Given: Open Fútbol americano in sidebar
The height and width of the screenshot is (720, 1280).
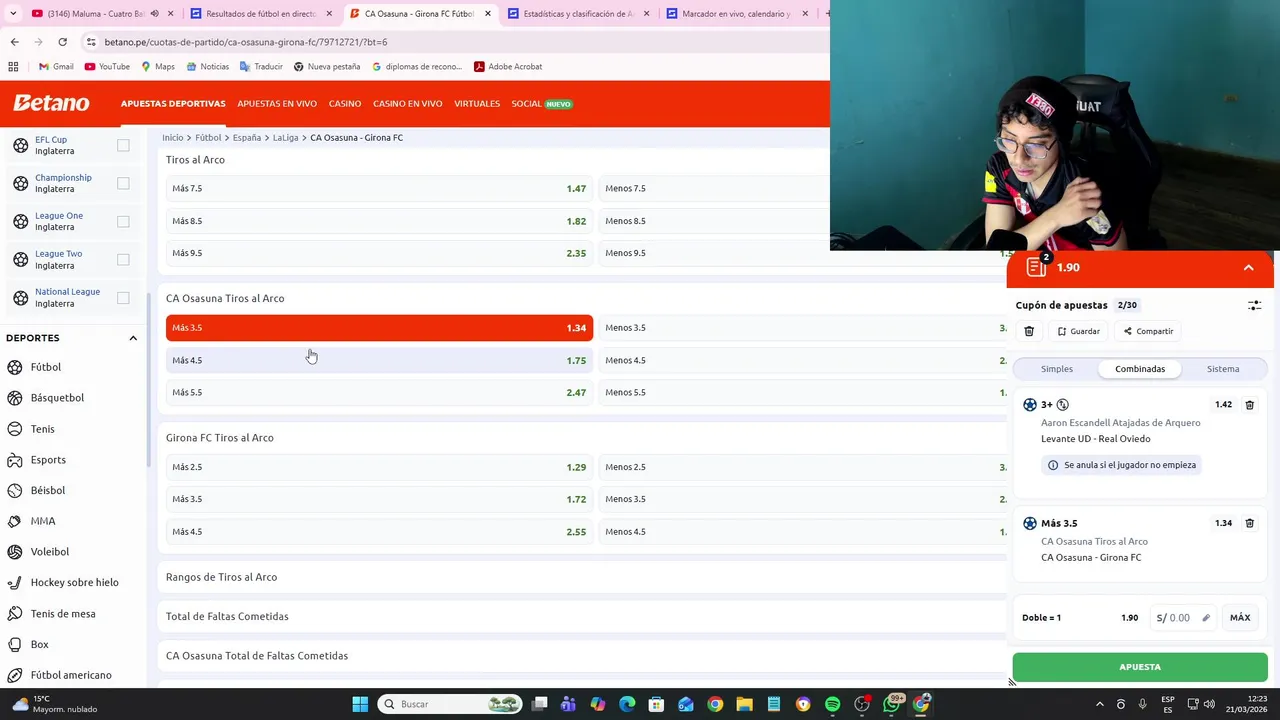Looking at the screenshot, I should [x=71, y=675].
